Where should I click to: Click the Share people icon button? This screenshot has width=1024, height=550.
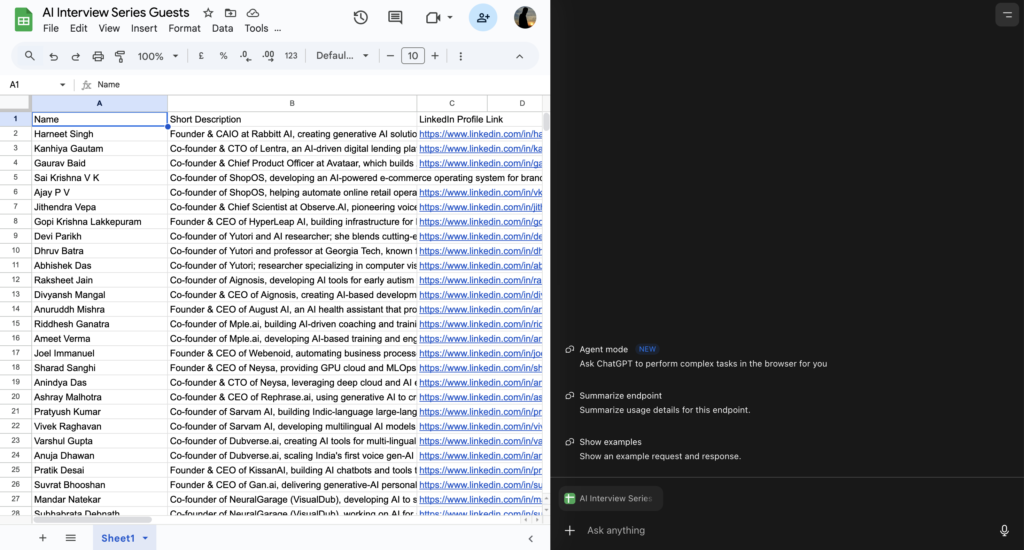click(x=483, y=18)
